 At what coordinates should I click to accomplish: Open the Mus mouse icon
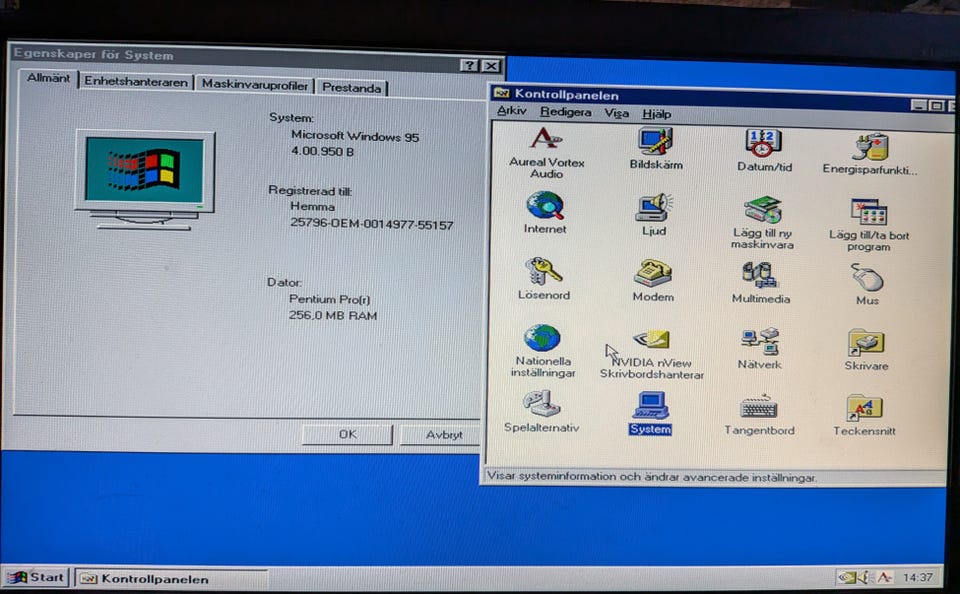click(x=867, y=277)
